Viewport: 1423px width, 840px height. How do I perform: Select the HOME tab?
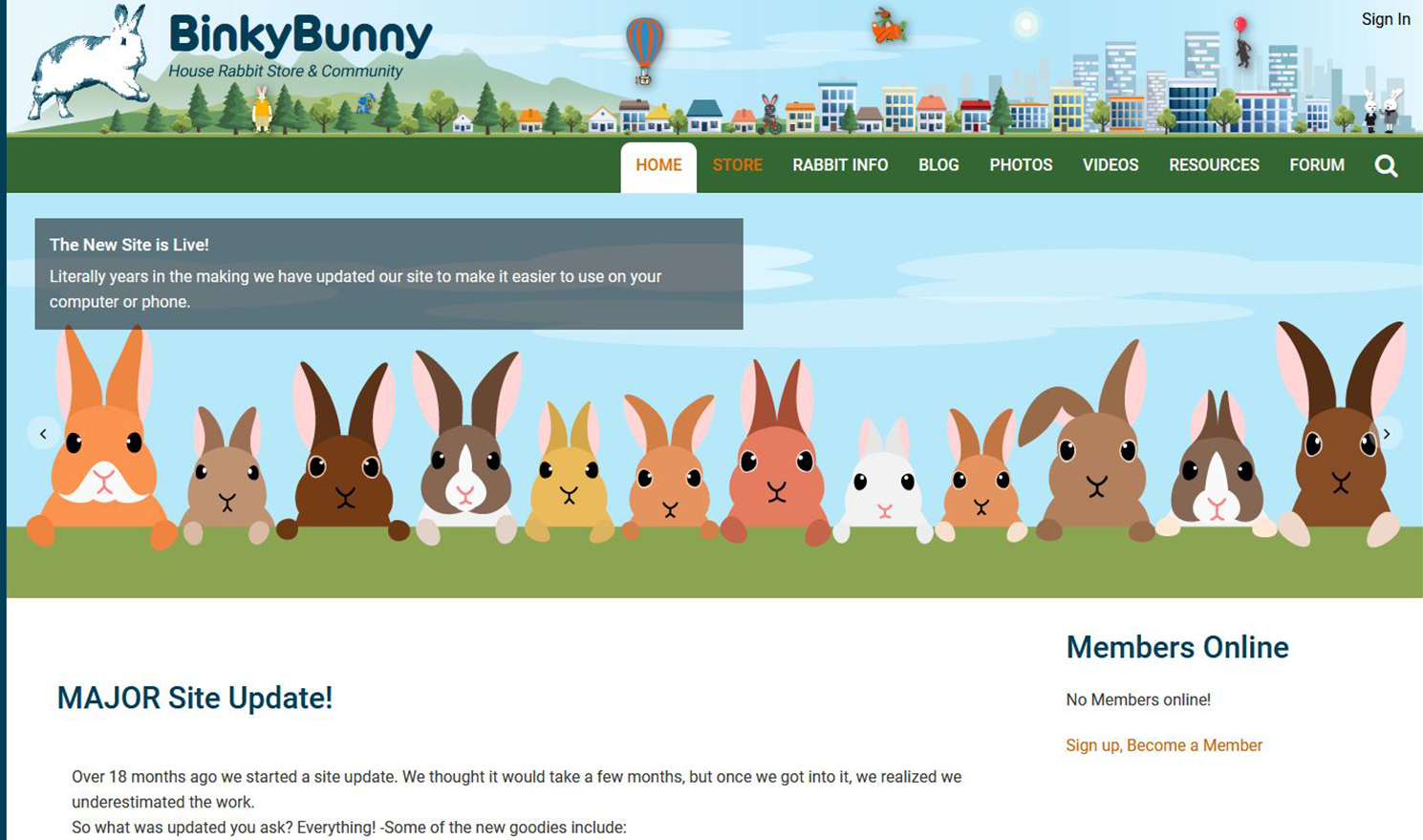tap(658, 165)
